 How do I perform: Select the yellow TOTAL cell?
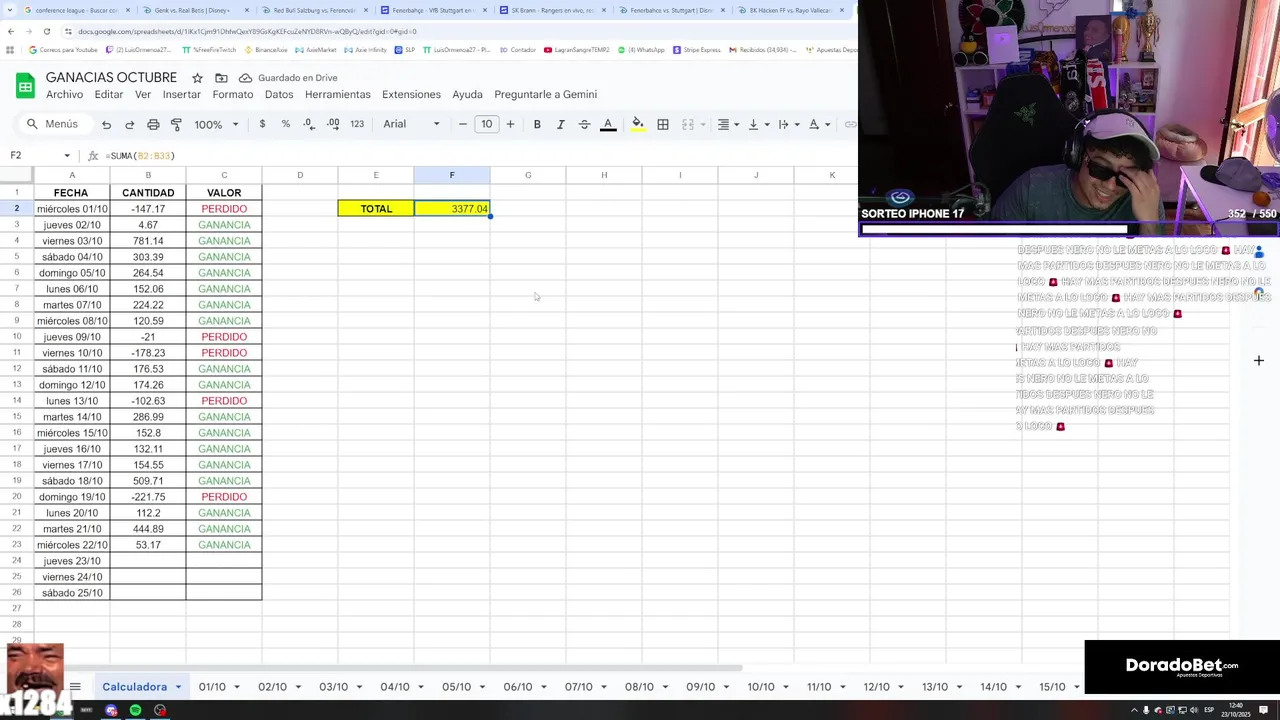point(376,208)
